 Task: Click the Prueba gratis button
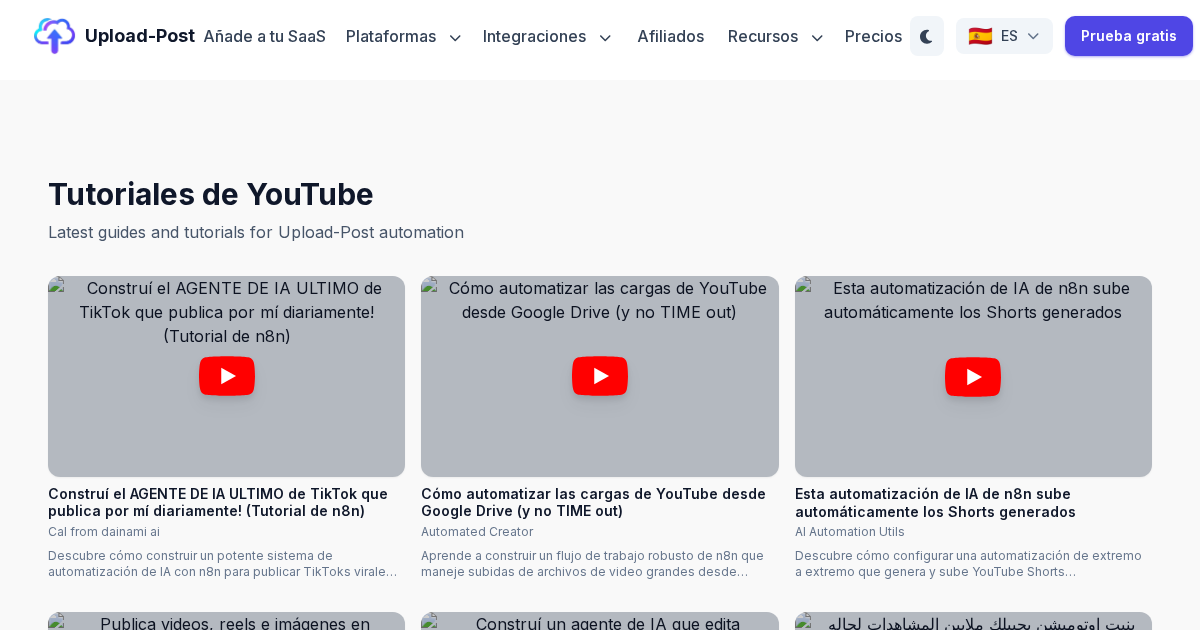[1129, 36]
